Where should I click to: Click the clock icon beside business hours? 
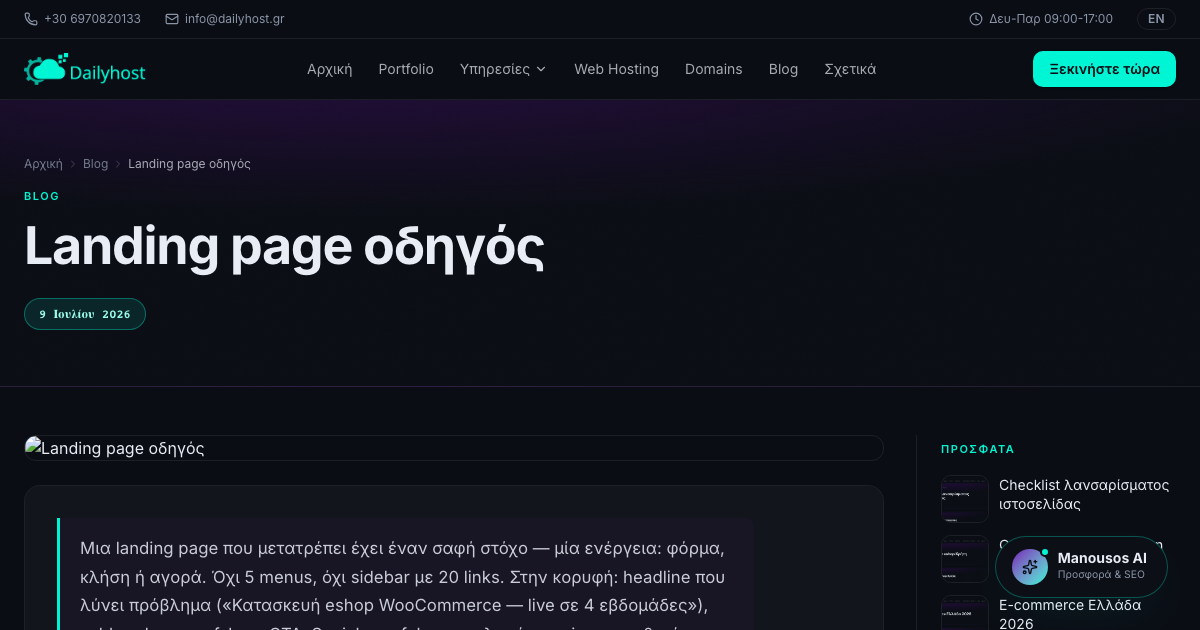click(976, 19)
